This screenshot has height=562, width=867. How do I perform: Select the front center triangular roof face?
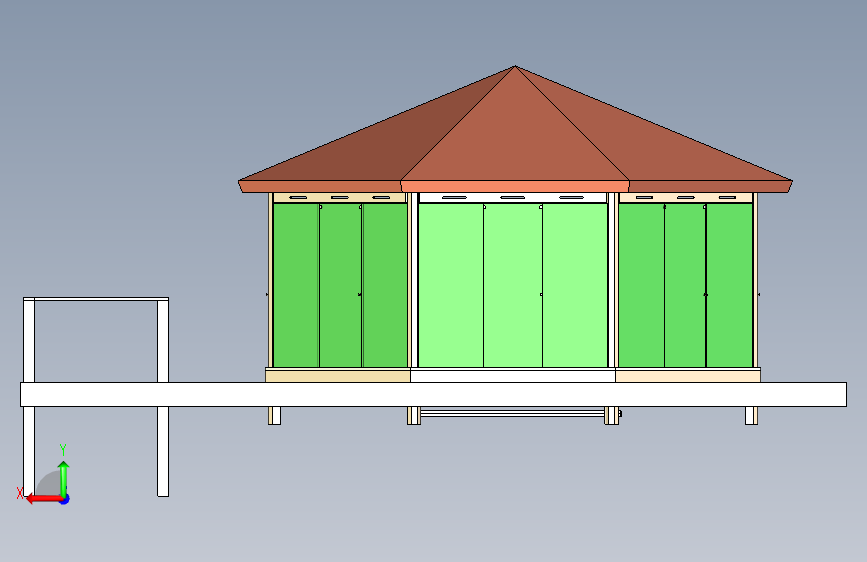tap(515, 138)
